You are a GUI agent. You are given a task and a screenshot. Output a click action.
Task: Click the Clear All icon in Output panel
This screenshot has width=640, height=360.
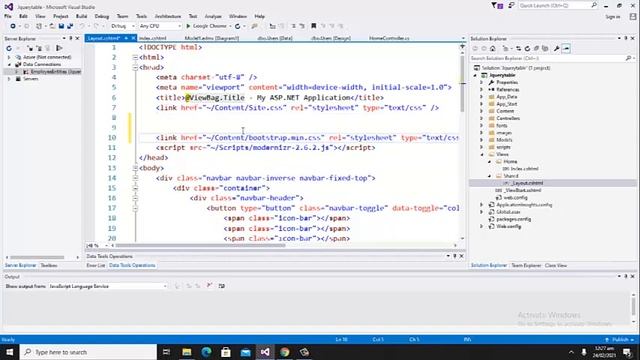(x=209, y=286)
